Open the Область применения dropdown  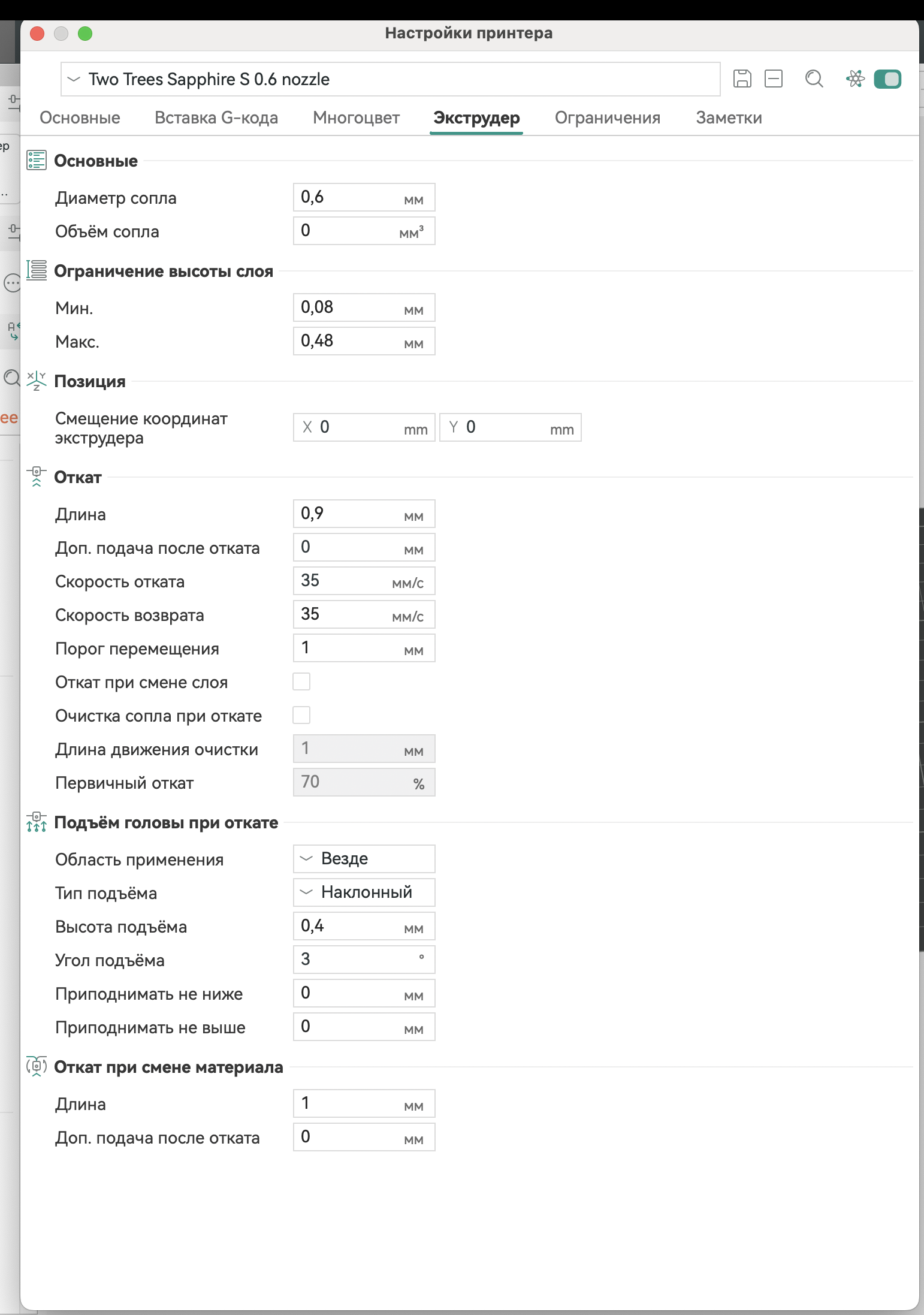tap(364, 859)
